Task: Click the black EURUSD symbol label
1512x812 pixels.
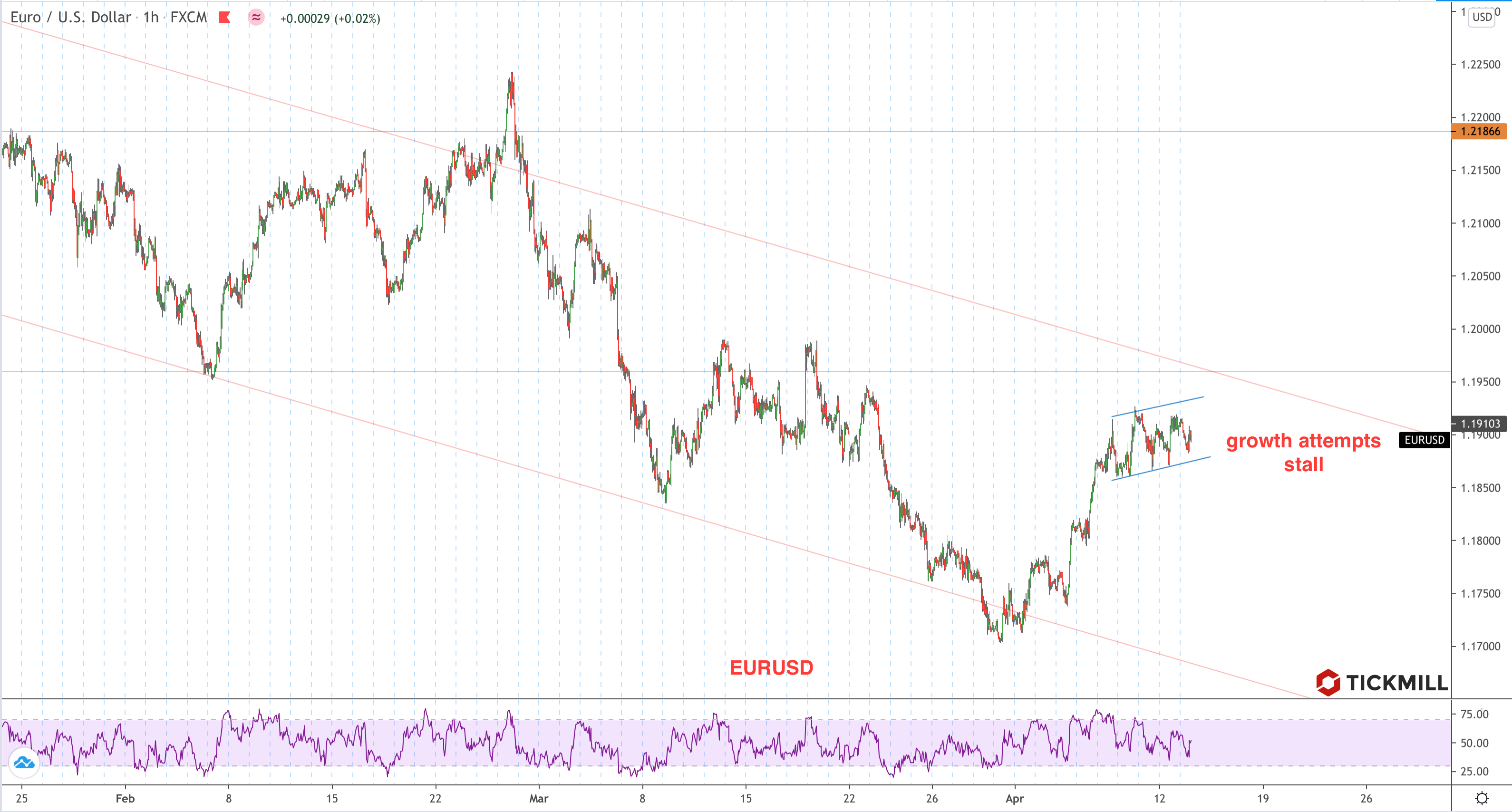Action: (x=1424, y=440)
